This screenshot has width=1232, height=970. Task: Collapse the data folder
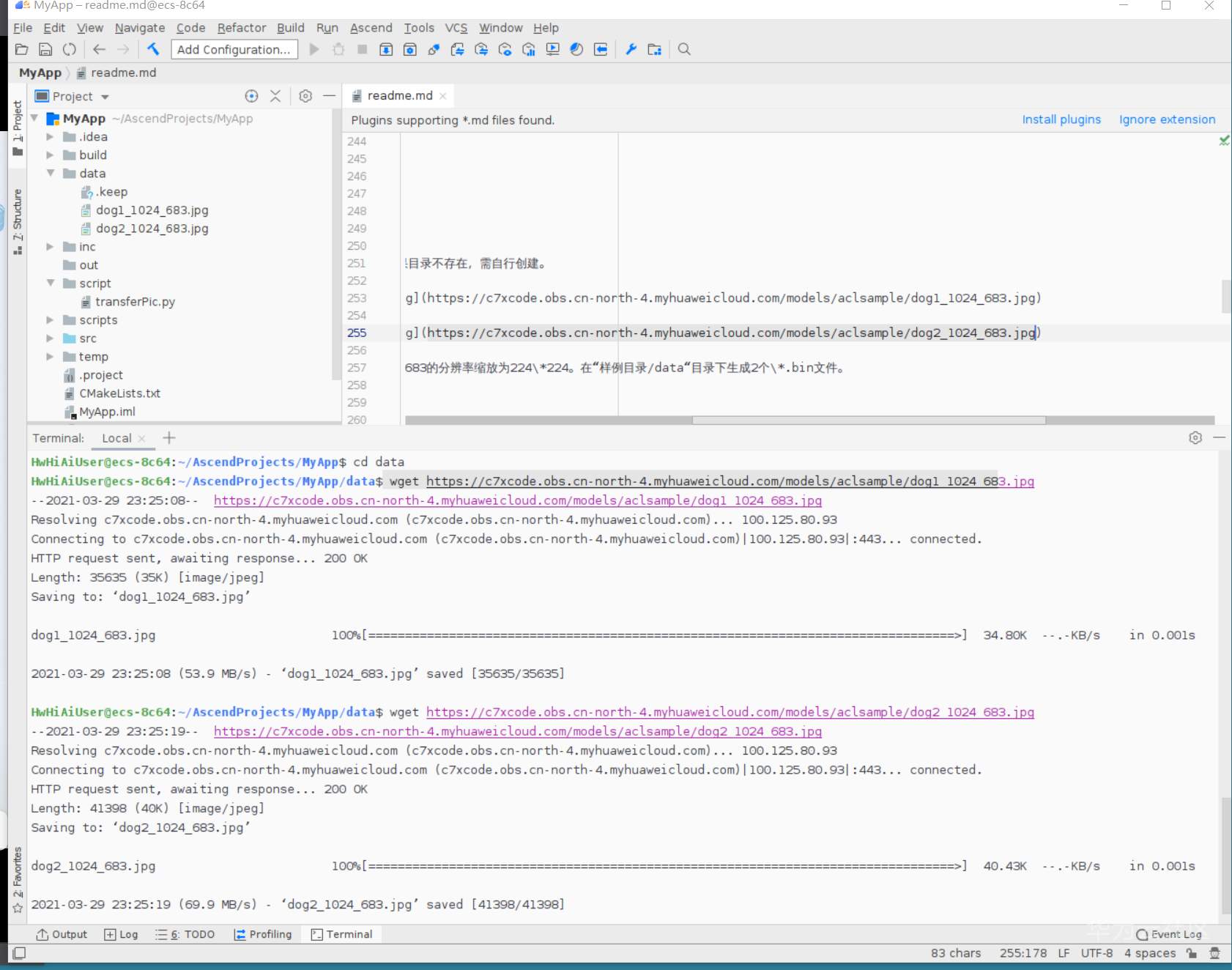coord(50,173)
